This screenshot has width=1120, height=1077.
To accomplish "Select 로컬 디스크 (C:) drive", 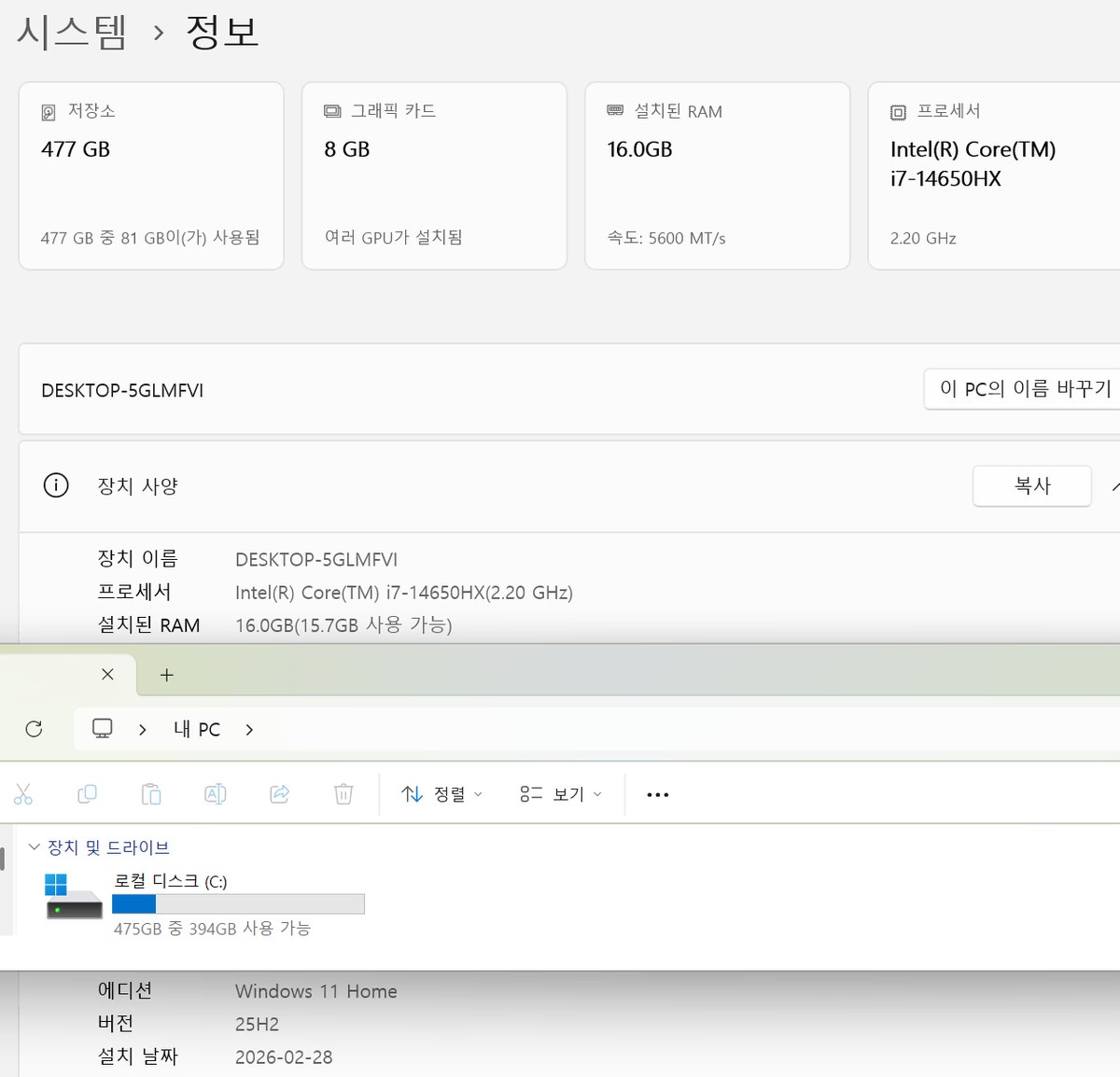I will (x=168, y=880).
